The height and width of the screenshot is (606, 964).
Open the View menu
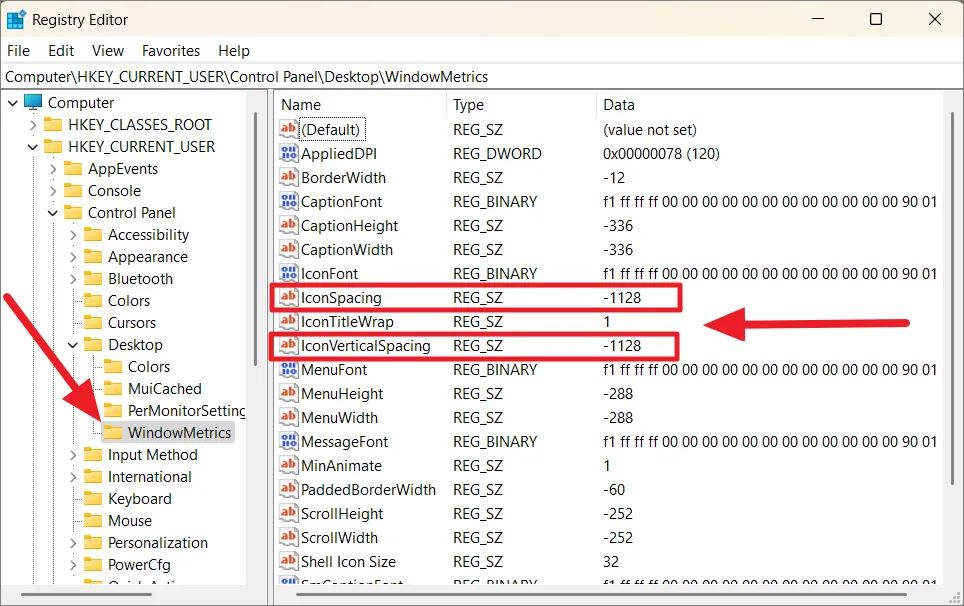[x=108, y=51]
